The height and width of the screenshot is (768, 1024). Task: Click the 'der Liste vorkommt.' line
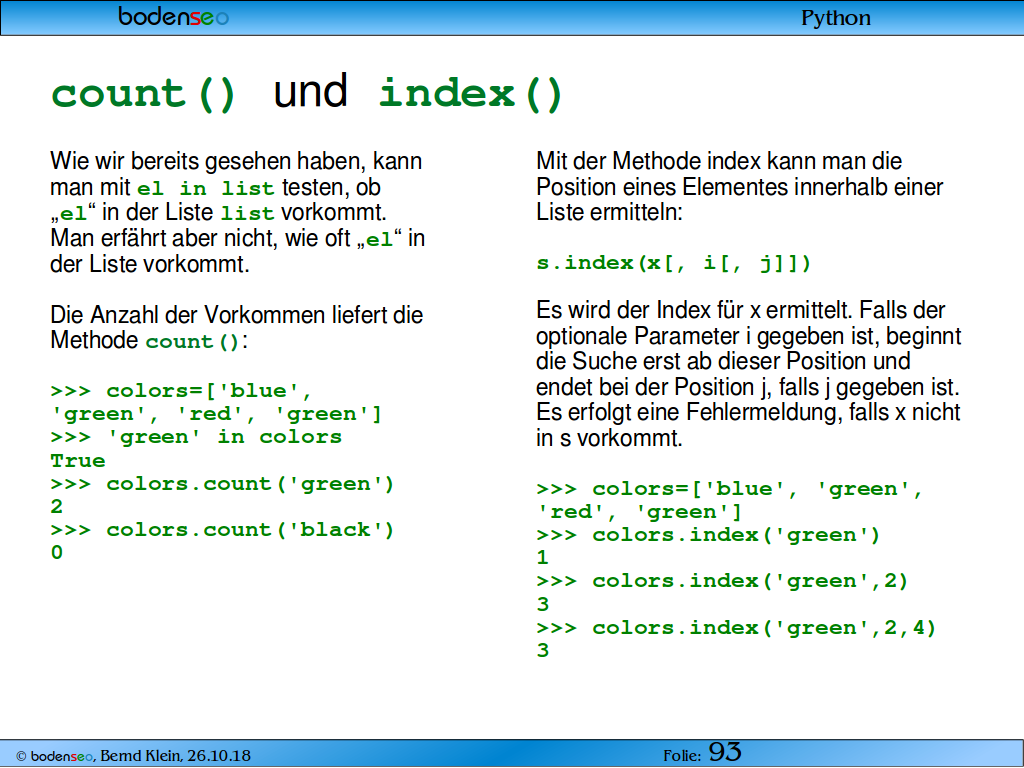150,264
